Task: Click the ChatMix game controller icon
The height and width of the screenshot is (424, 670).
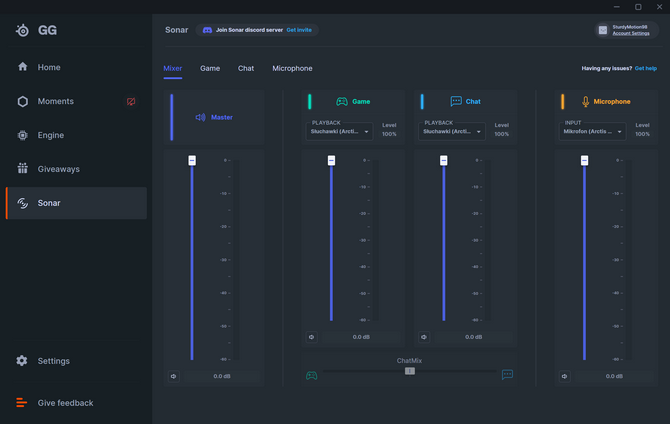Action: tap(311, 375)
